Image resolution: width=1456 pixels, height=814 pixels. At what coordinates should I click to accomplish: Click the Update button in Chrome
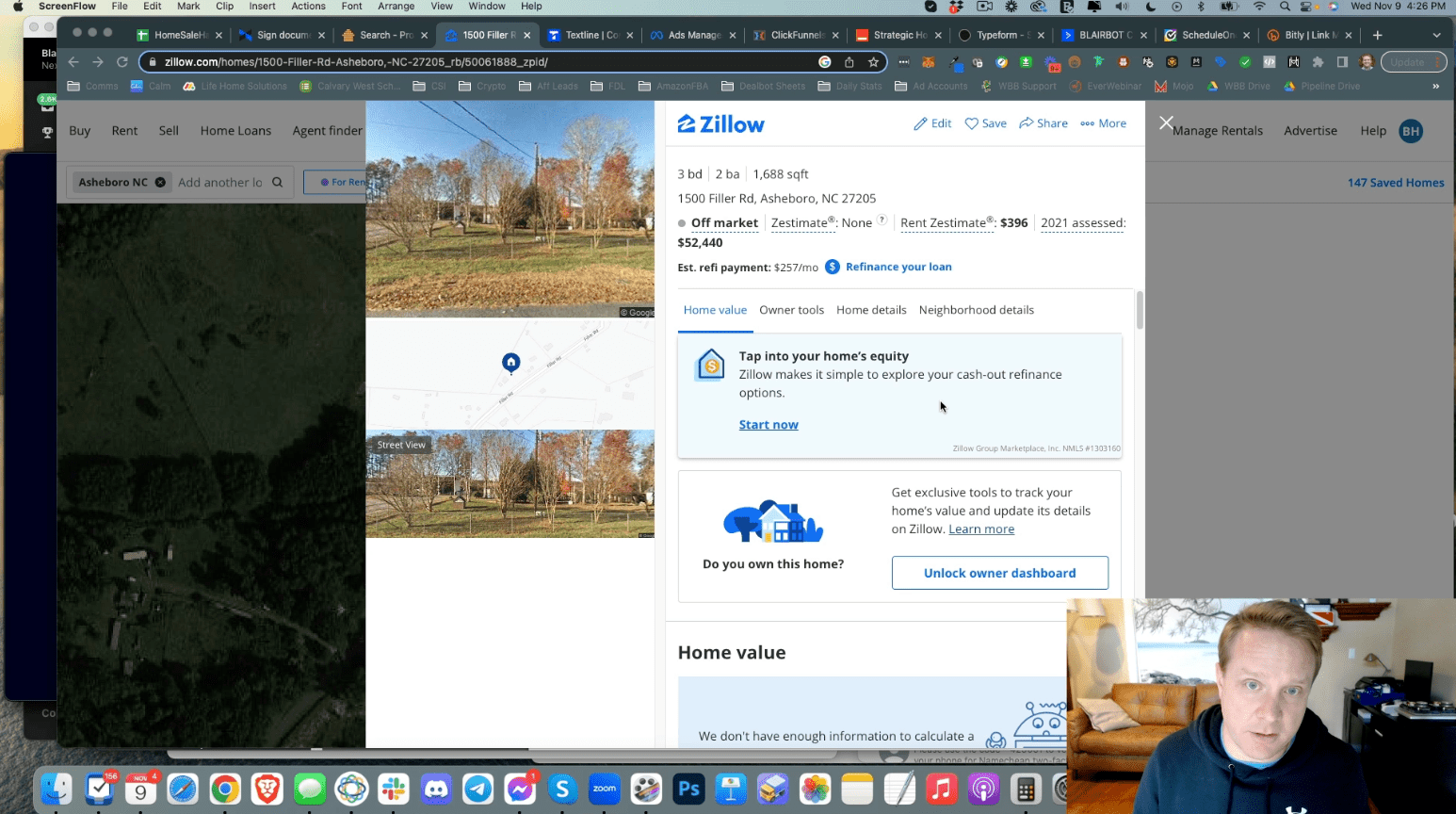pyautogui.click(x=1412, y=62)
